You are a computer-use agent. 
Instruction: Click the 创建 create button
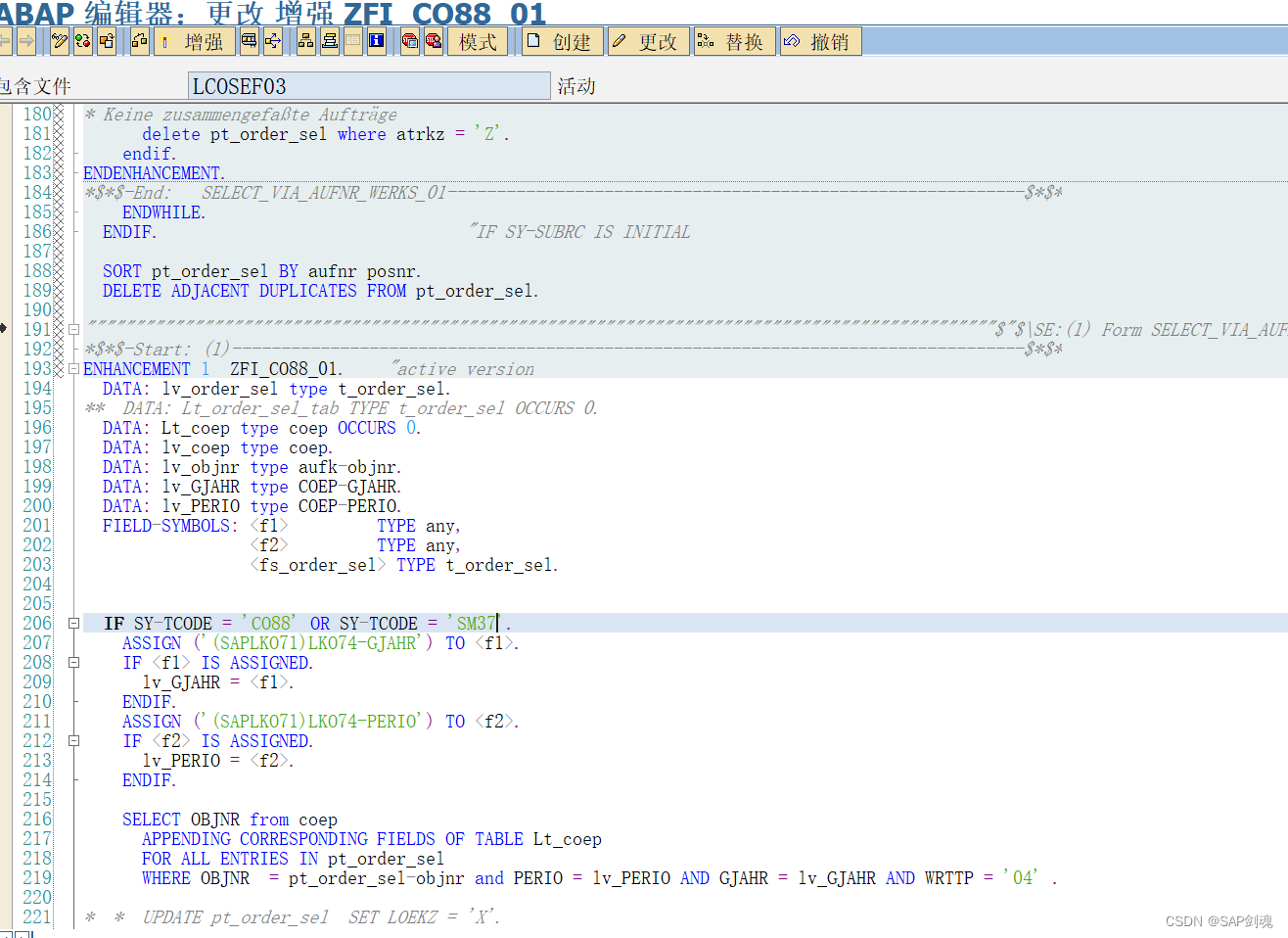pos(561,41)
